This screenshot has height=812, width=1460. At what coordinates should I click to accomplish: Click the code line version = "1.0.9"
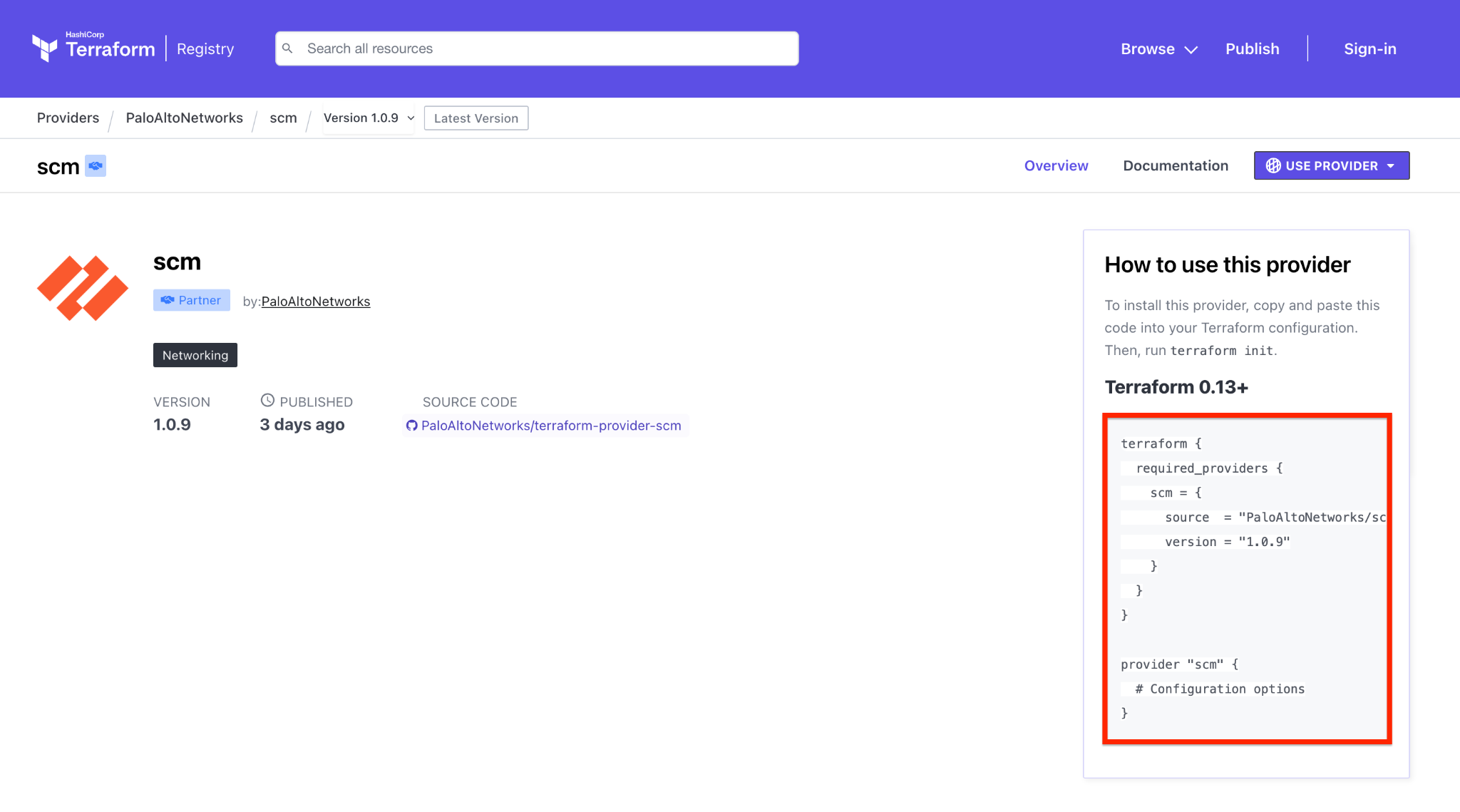1227,542
